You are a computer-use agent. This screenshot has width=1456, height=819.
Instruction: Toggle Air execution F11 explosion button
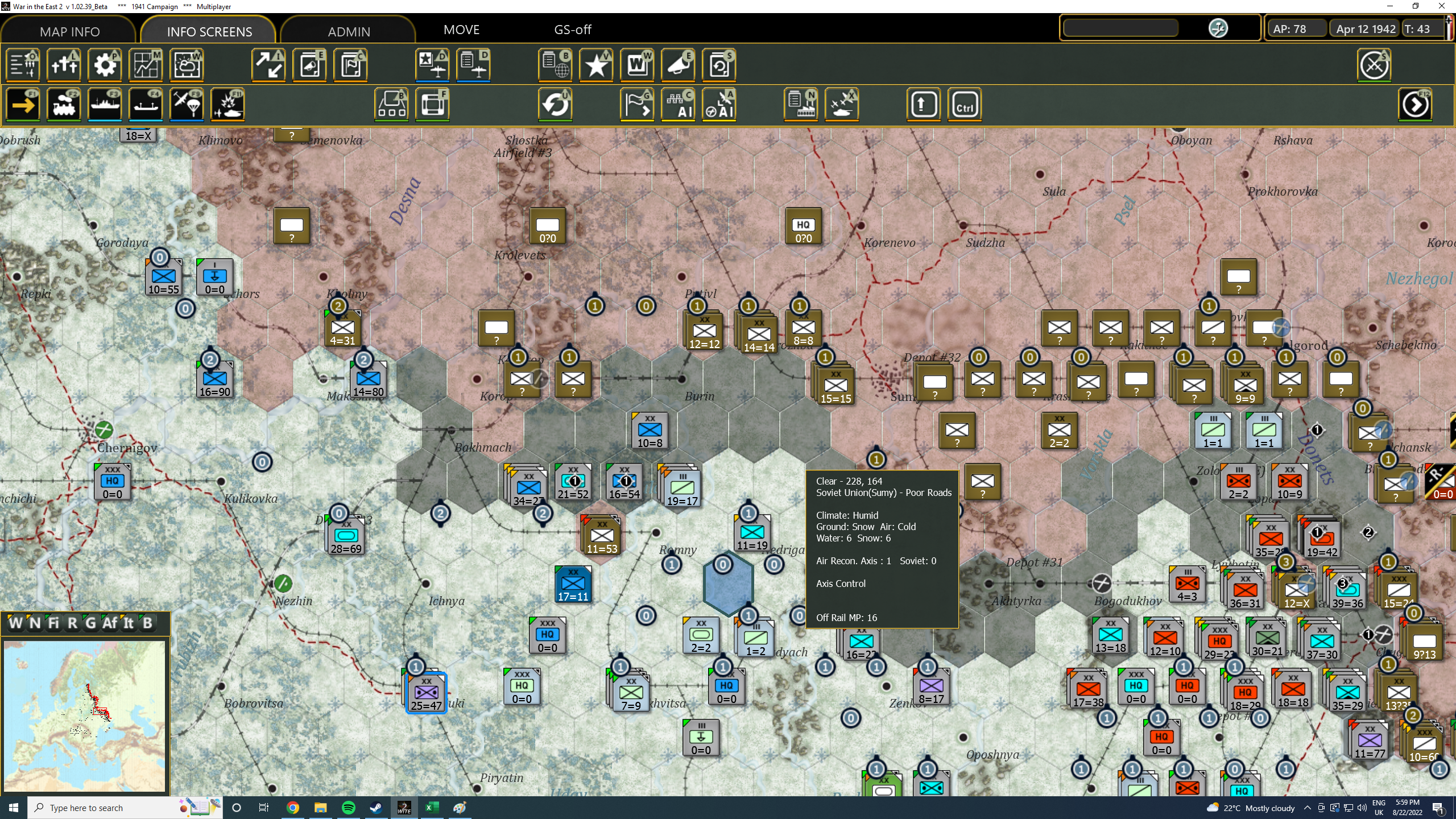pyautogui.click(x=228, y=105)
